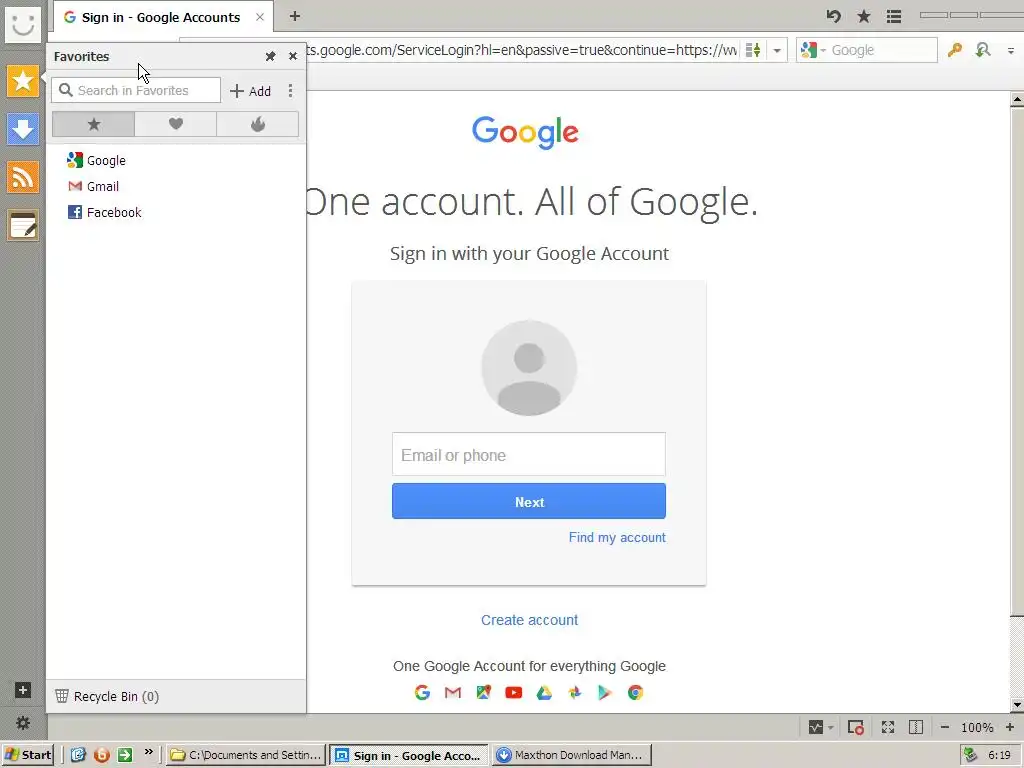1024x768 pixels.
Task: Zoom in with the plus button
Action: (1010, 727)
